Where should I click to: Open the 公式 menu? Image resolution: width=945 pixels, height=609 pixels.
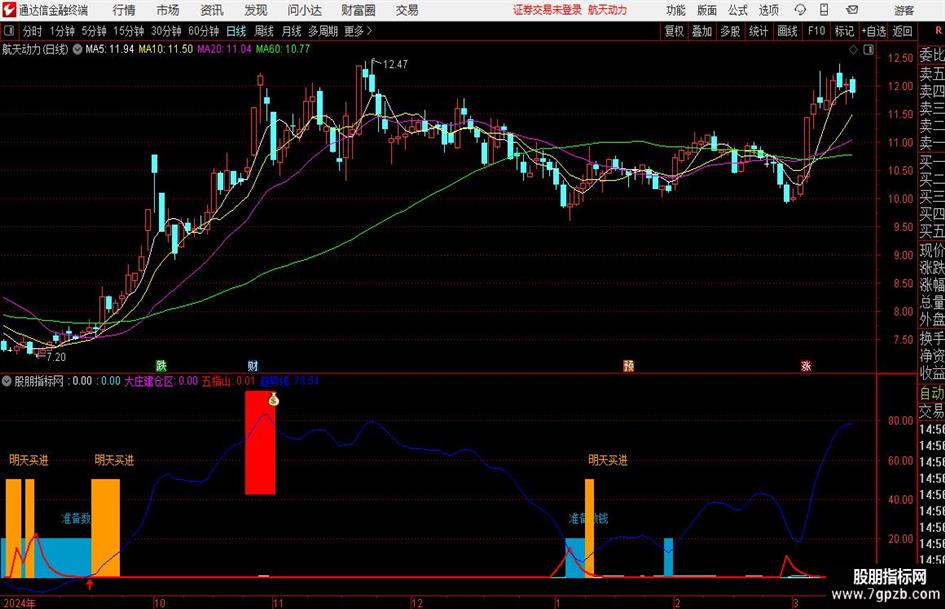point(738,10)
